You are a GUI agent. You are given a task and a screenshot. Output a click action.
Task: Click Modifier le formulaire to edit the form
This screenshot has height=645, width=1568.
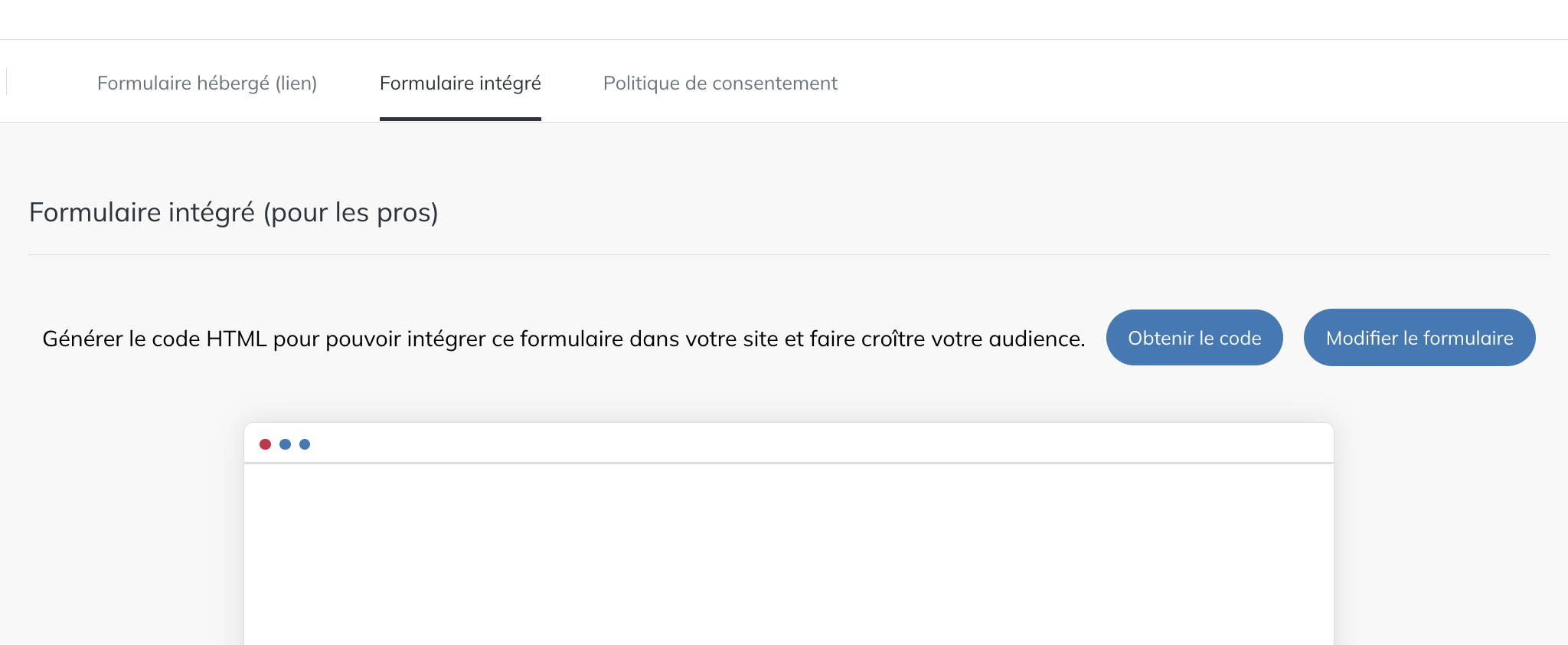click(x=1419, y=337)
